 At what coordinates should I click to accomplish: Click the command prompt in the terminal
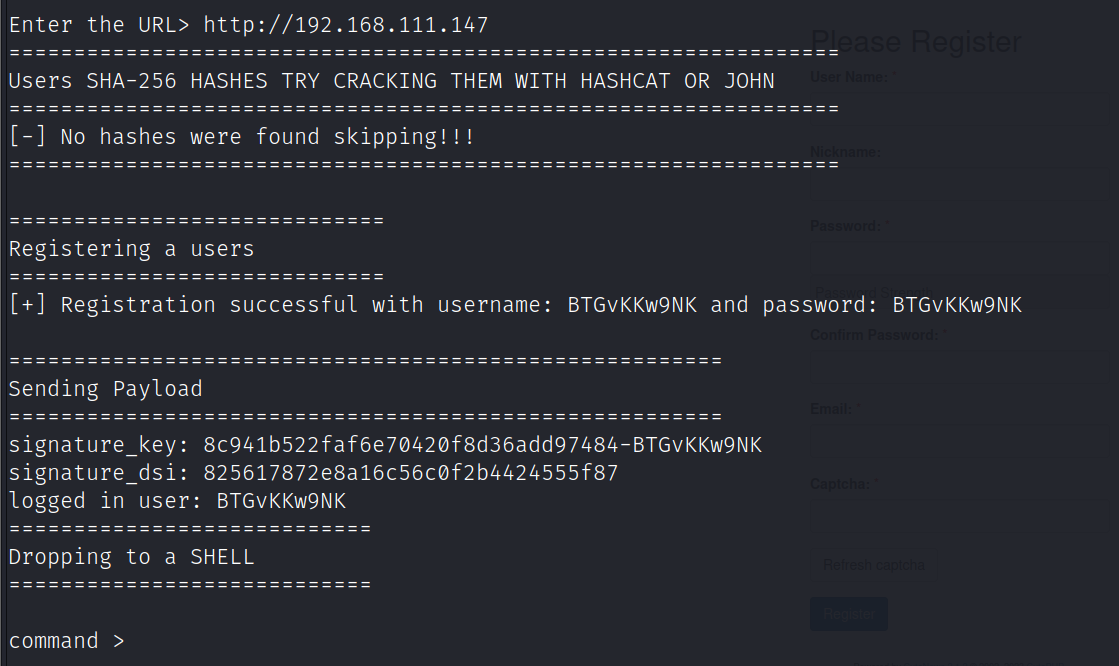[66, 640]
